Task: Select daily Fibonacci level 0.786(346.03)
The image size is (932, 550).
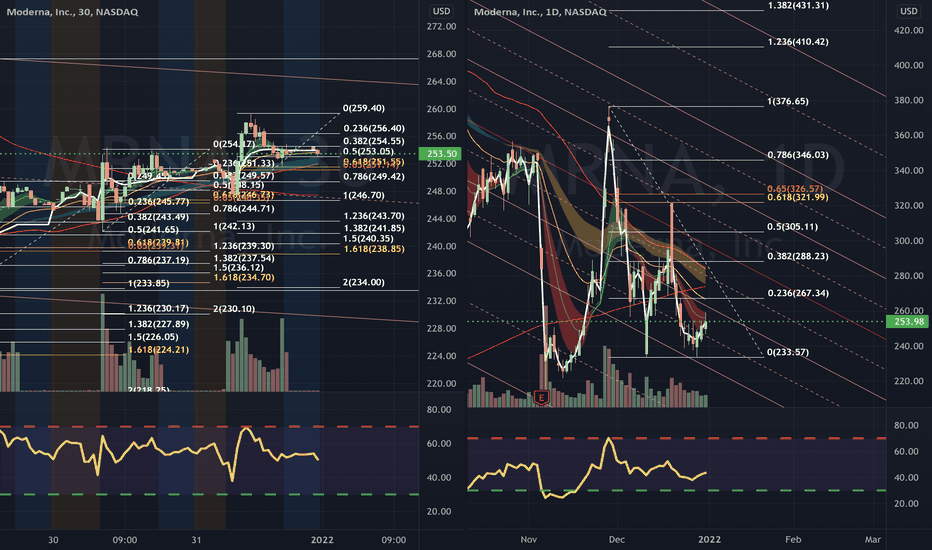Action: click(x=798, y=155)
